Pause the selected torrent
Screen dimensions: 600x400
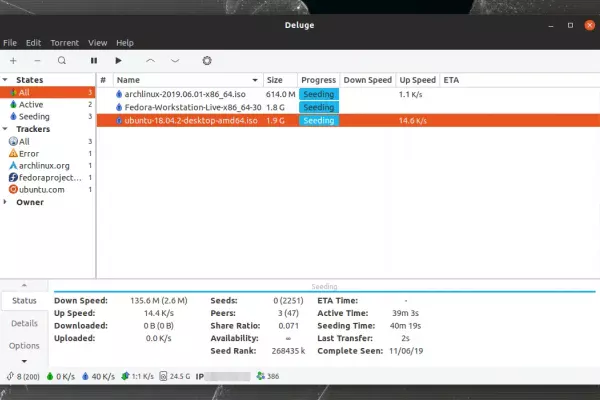(94, 60)
